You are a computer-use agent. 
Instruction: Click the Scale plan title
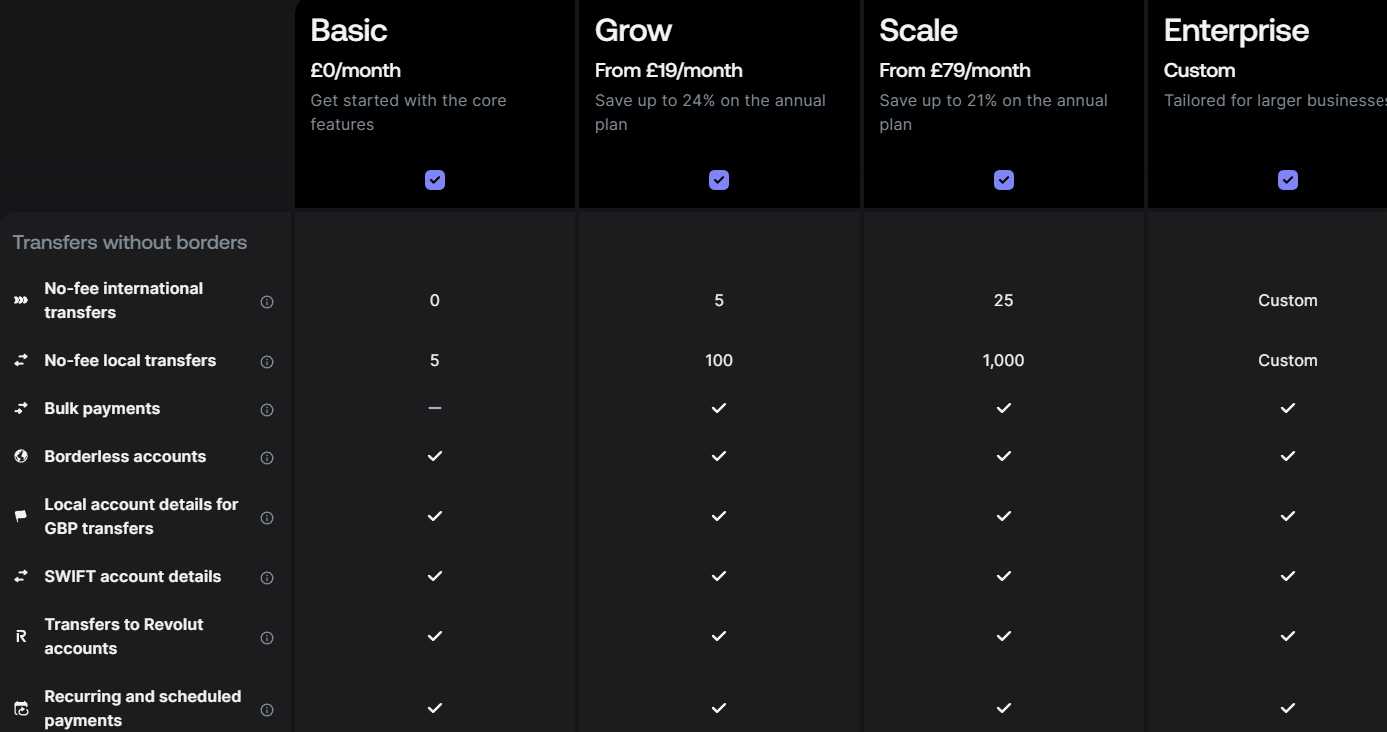click(x=918, y=31)
